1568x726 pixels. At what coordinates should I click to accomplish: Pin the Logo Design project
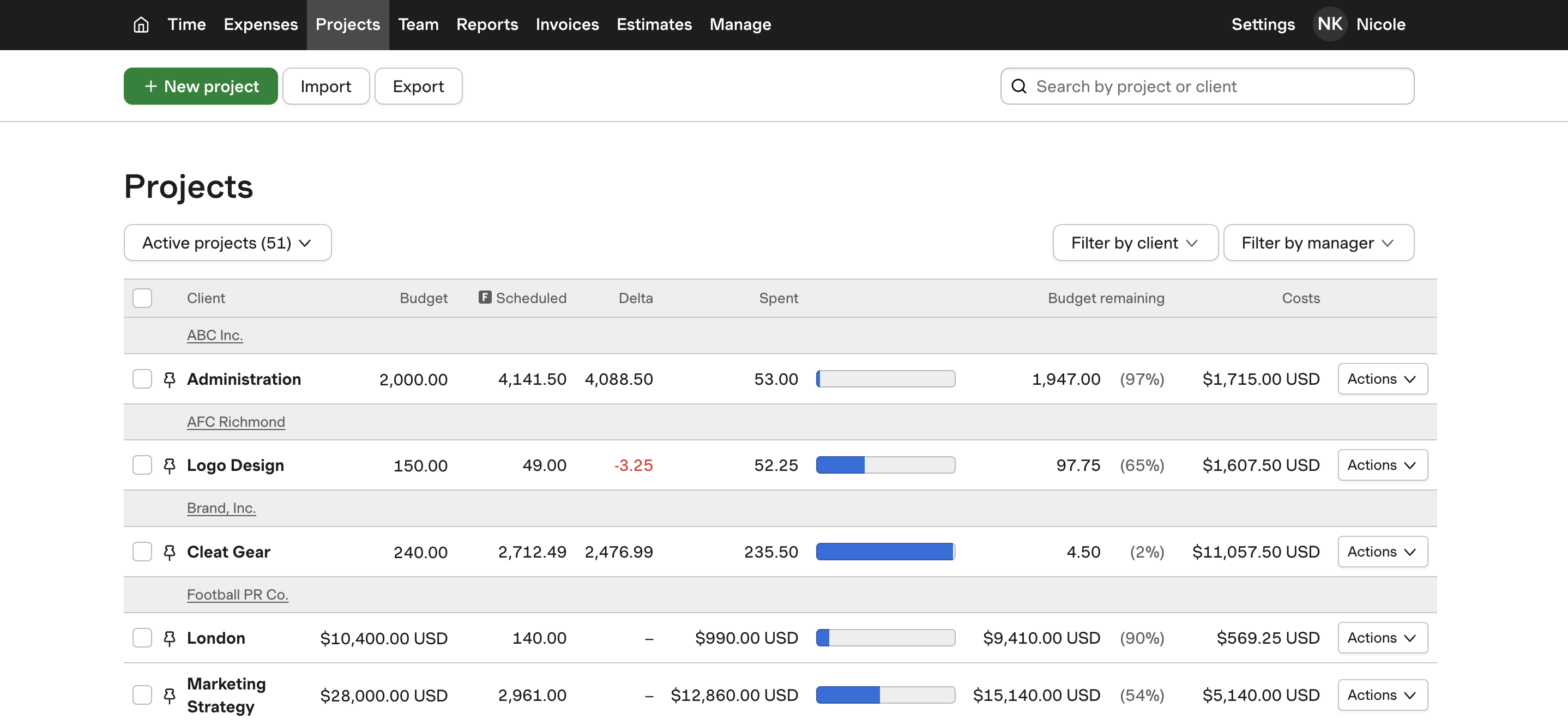(x=169, y=465)
